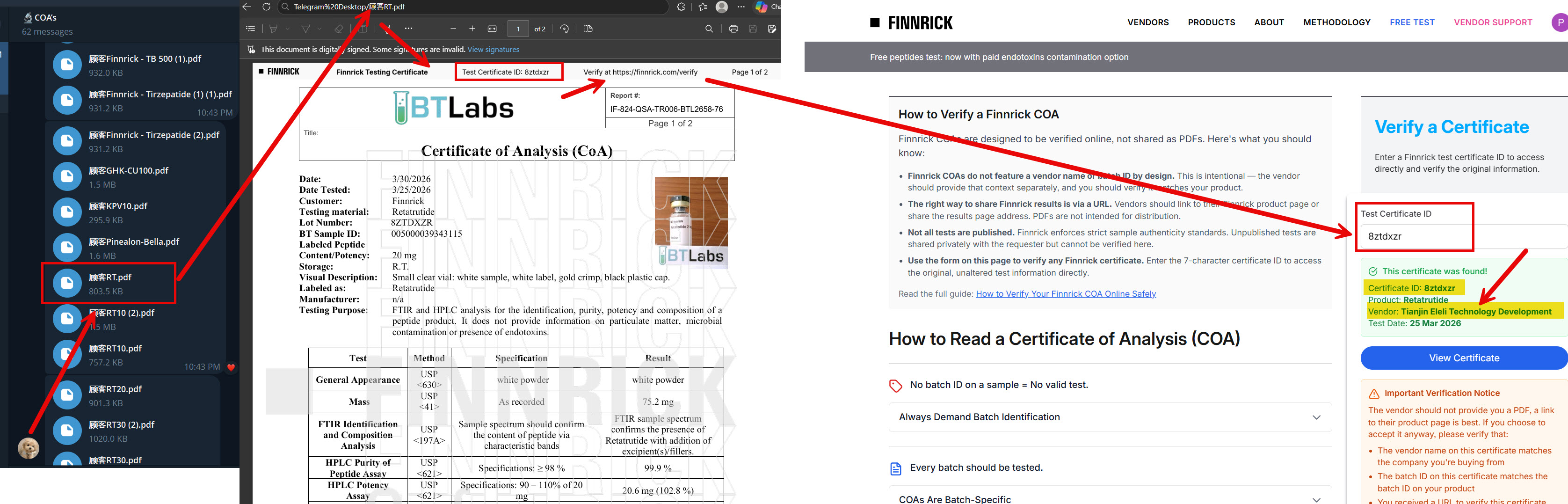The height and width of the screenshot is (504, 1568).
Task: Click the PDF page number field
Action: pos(518,29)
